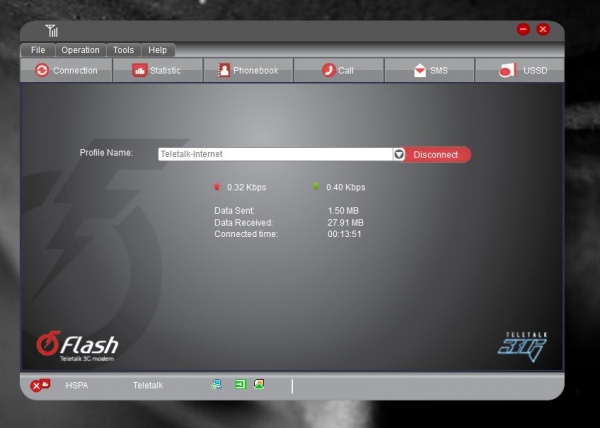Click the Data Received value 27.91 MB
This screenshot has width=600, height=428.
pyautogui.click(x=345, y=223)
